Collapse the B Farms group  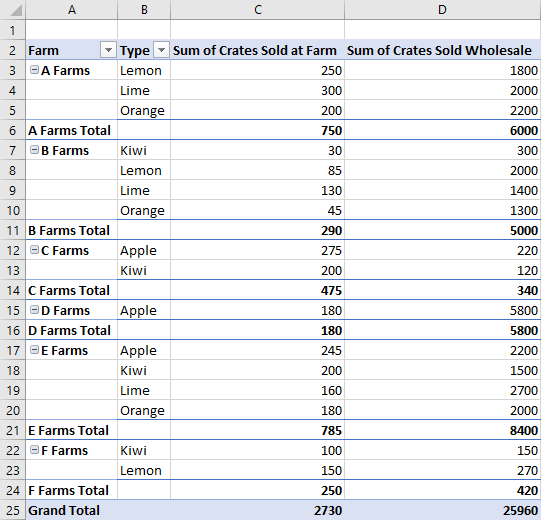coord(34,150)
